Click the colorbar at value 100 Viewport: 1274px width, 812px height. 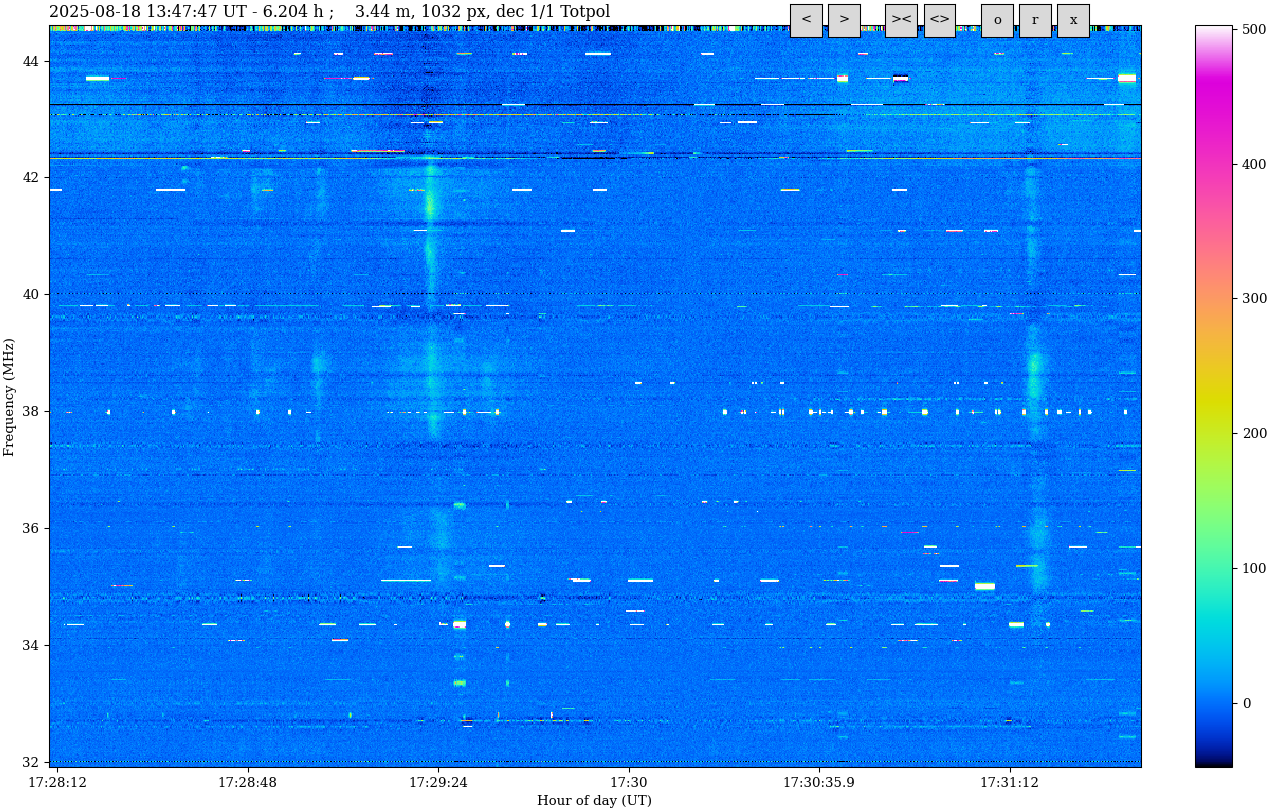click(x=1213, y=568)
